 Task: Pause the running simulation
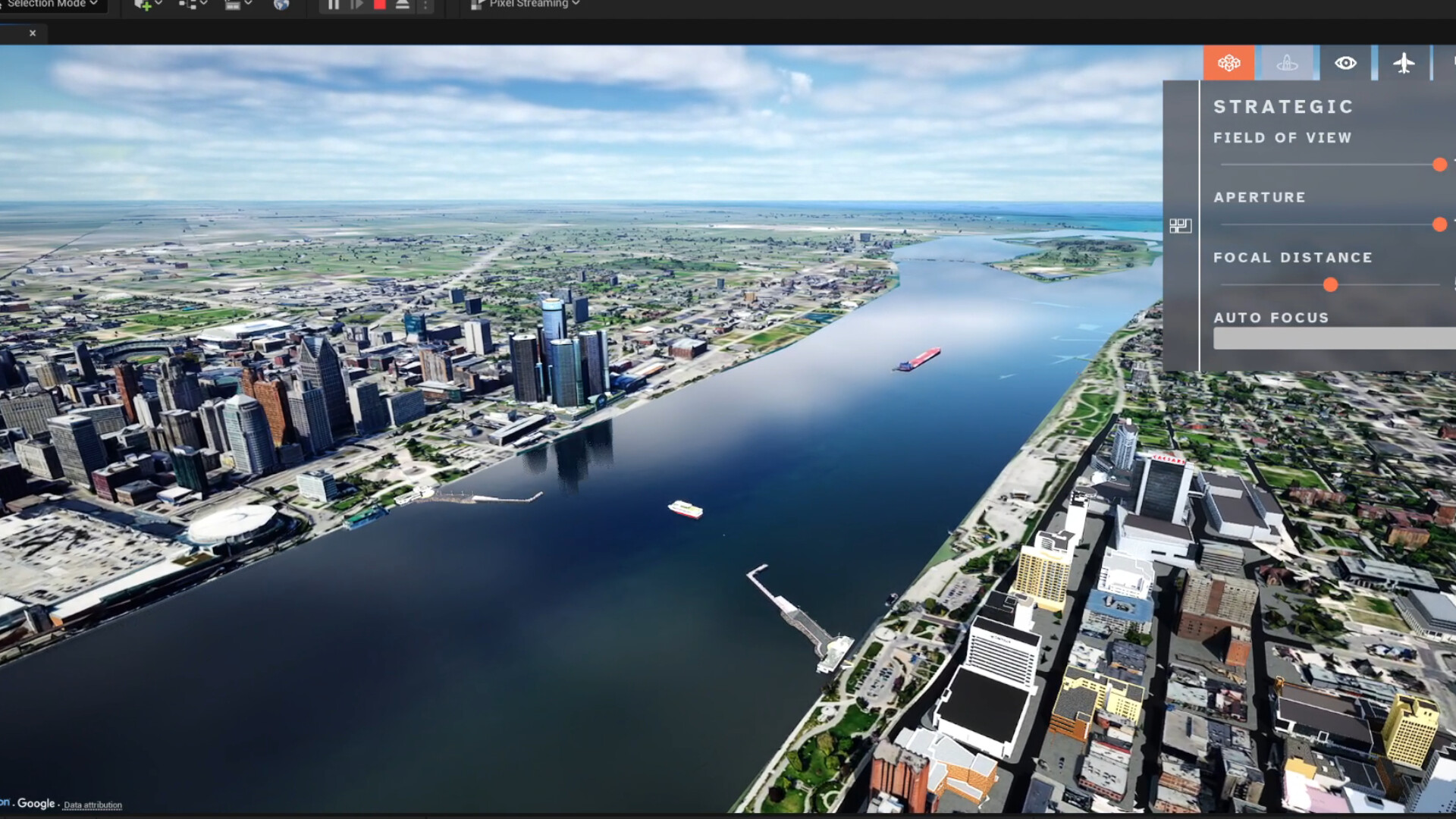(x=333, y=6)
